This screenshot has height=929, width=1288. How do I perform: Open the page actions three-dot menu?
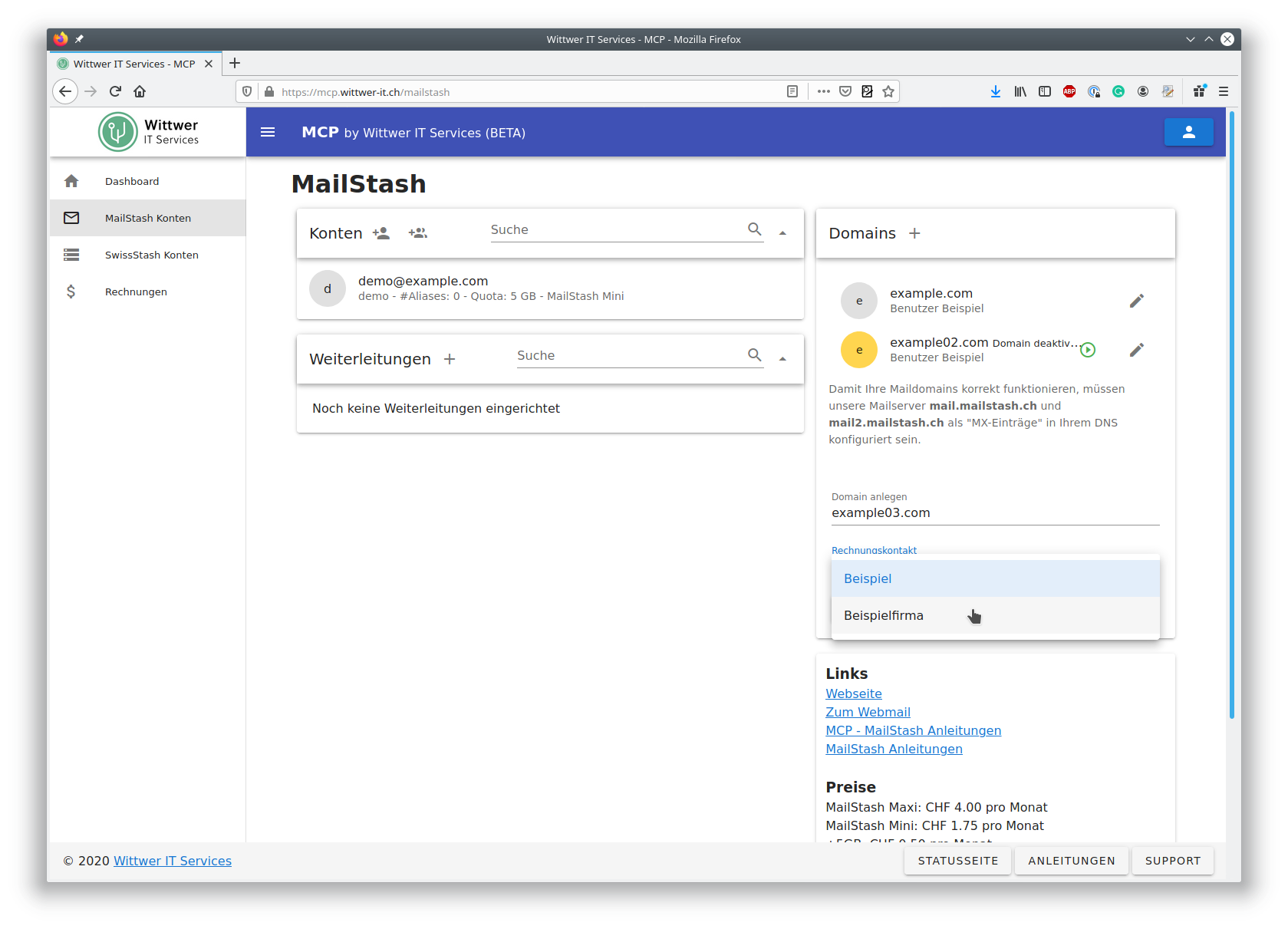824,91
